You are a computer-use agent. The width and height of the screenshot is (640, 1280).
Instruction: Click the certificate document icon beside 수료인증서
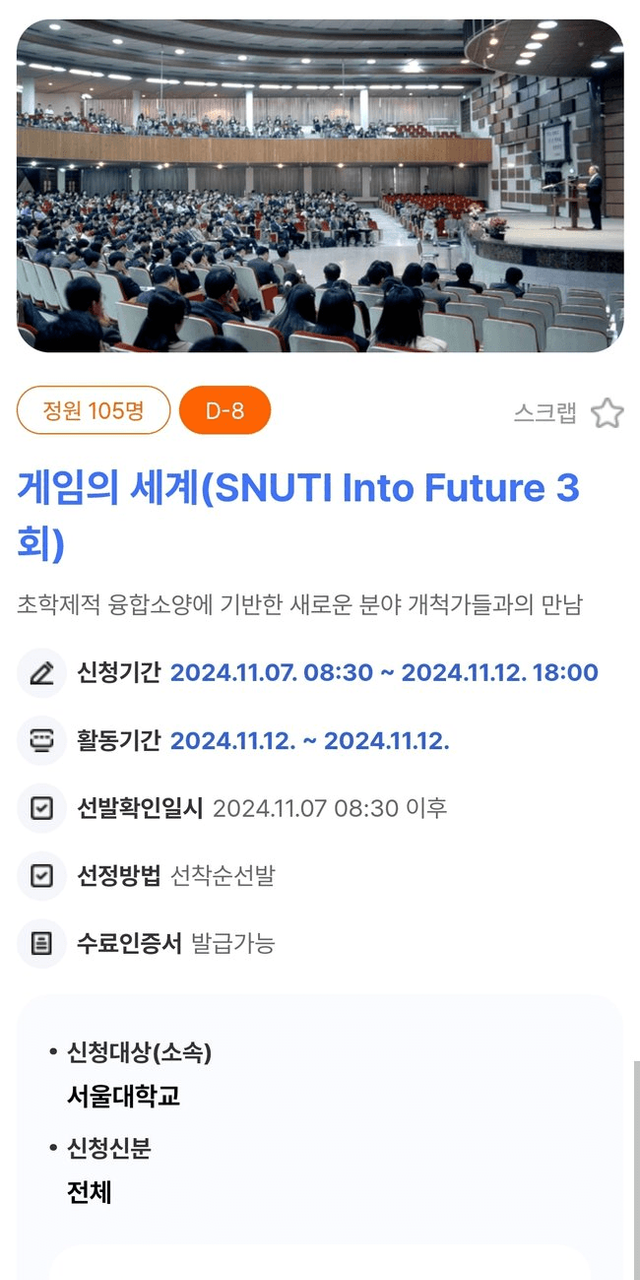click(x=42, y=943)
